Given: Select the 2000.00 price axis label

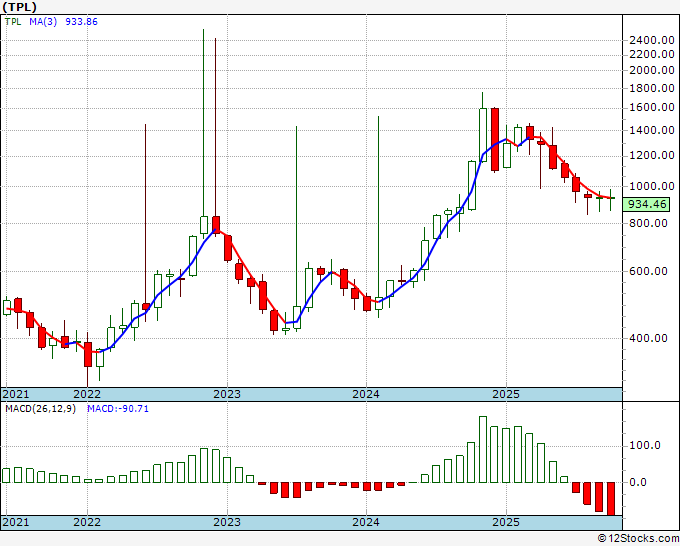Looking at the screenshot, I should 652,70.
